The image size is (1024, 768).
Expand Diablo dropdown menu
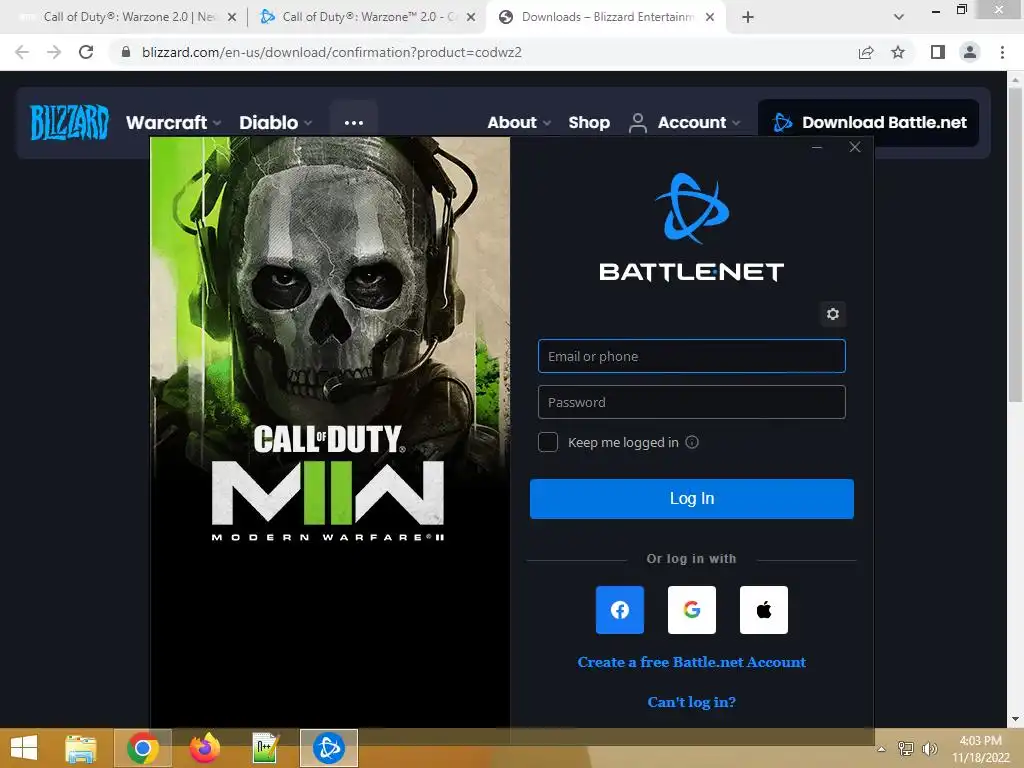[x=276, y=122]
